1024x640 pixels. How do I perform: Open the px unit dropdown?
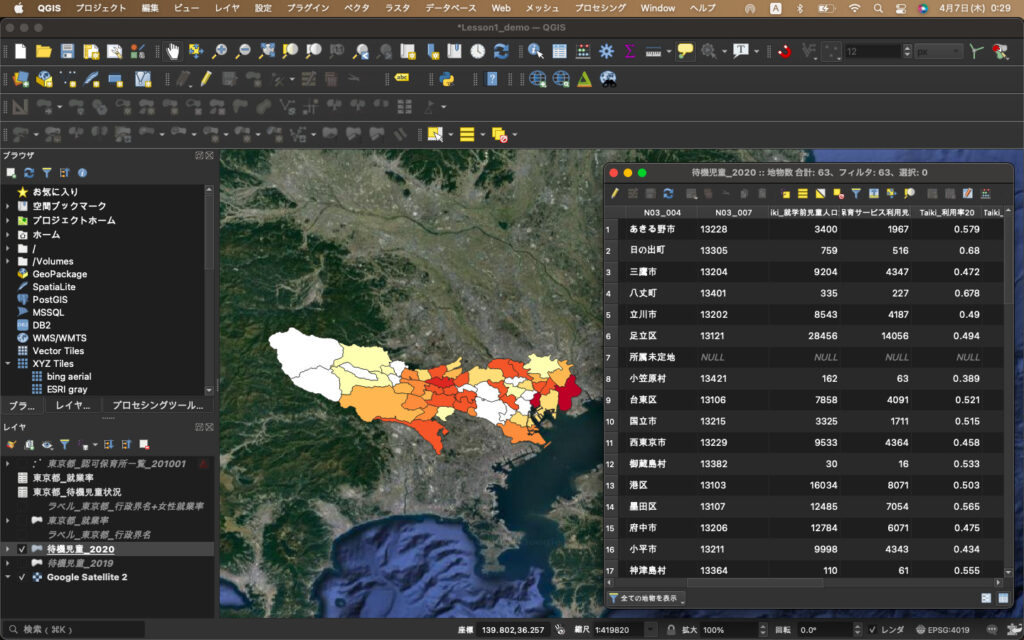pos(938,51)
